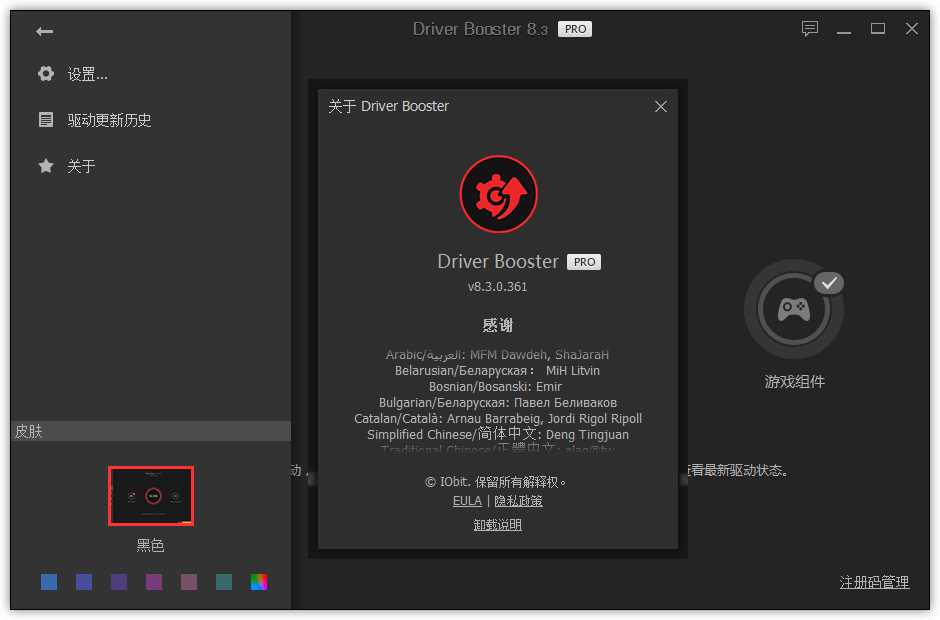Open 驱动更新历史 menu entry
The height and width of the screenshot is (620, 940).
point(109,120)
